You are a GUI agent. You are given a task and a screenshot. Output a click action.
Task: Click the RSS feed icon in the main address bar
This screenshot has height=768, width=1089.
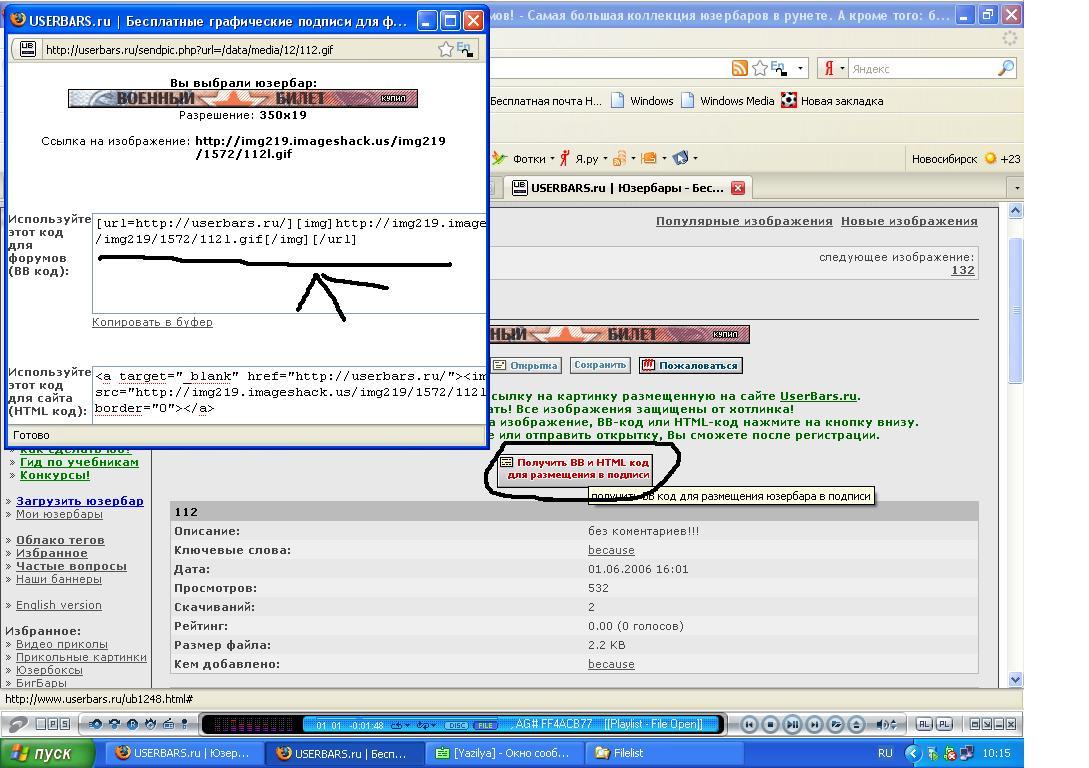(740, 68)
